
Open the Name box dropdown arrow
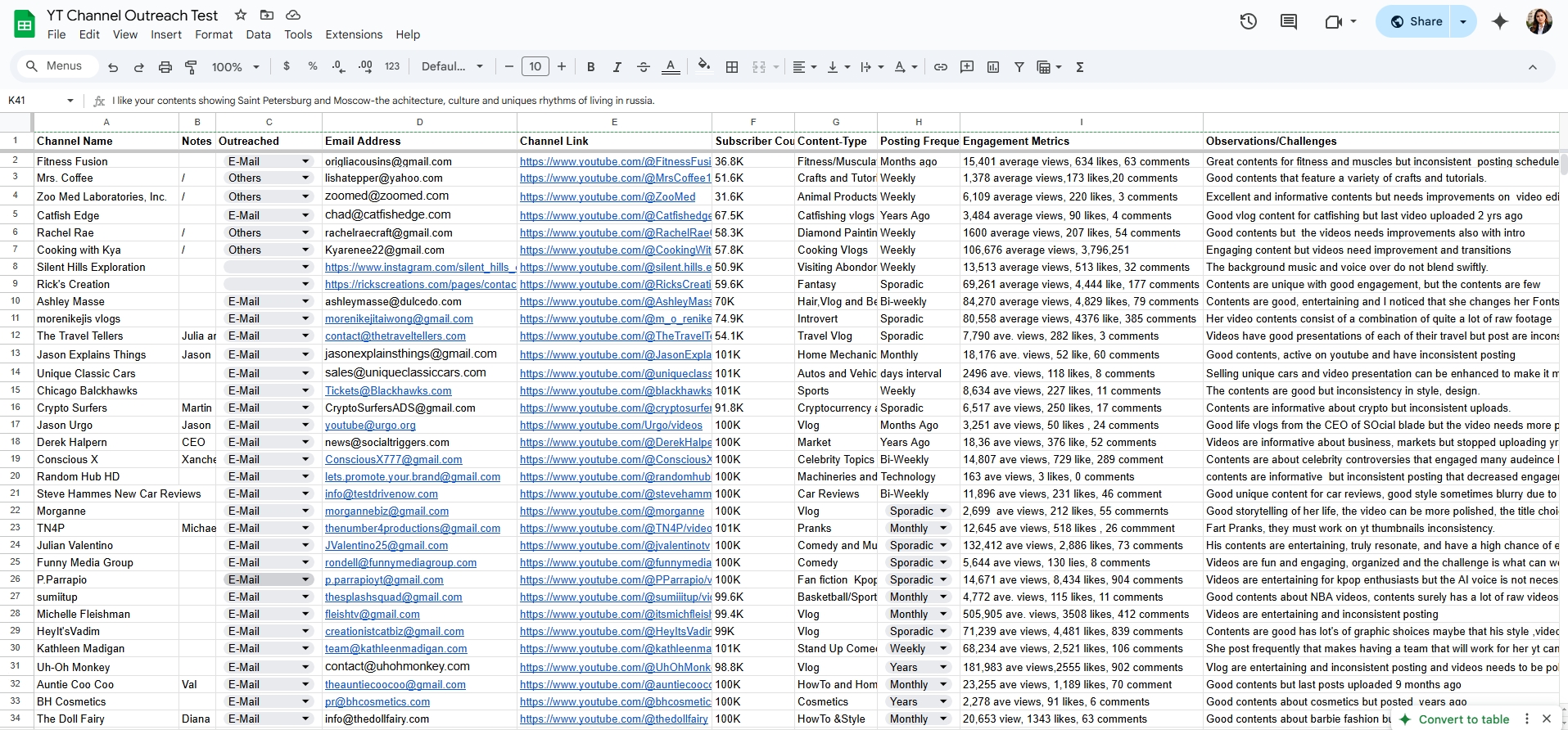70,101
